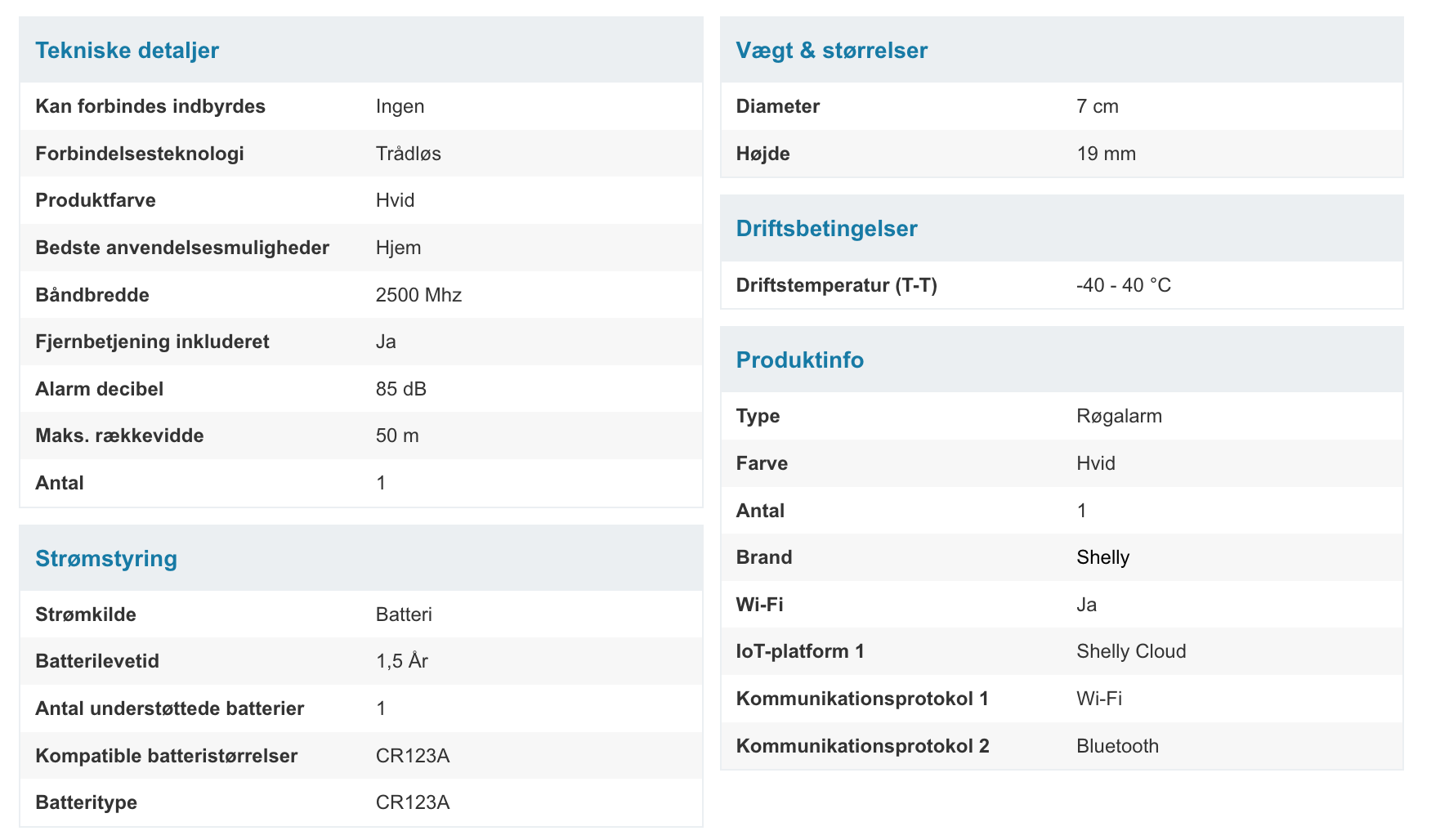Click the 2500 Mhz bandwidth value

418,295
